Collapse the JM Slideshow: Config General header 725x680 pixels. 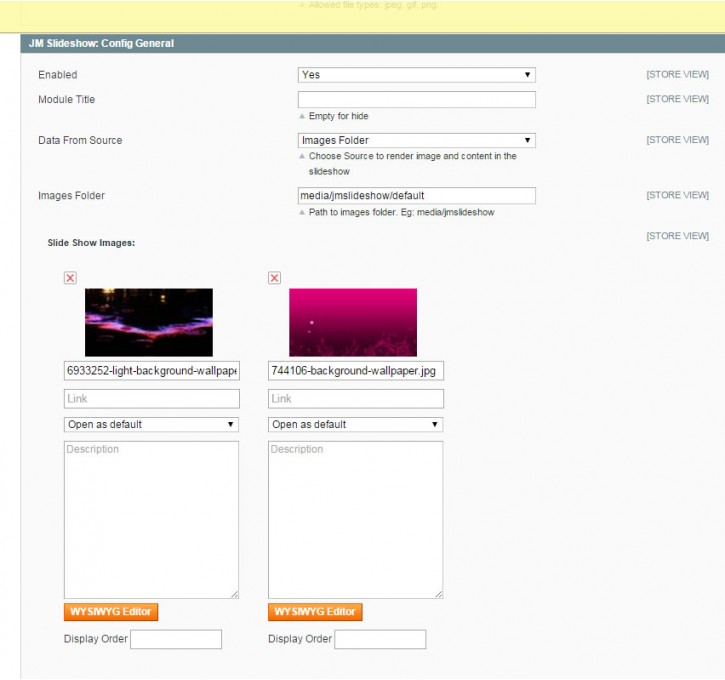coord(372,43)
